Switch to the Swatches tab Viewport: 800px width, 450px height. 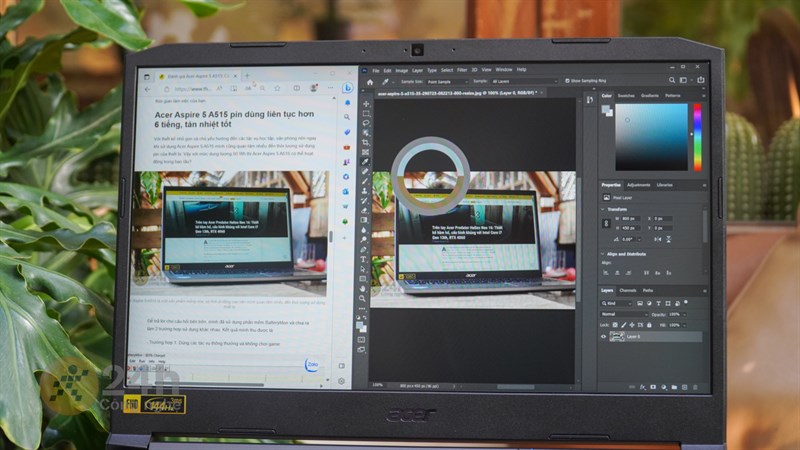click(626, 95)
